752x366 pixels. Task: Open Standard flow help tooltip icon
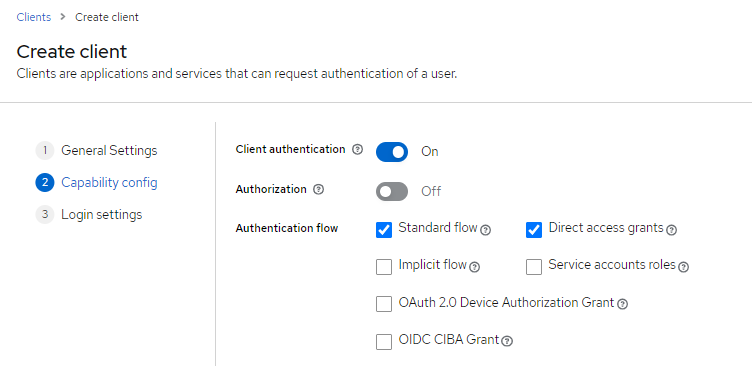[x=485, y=230]
